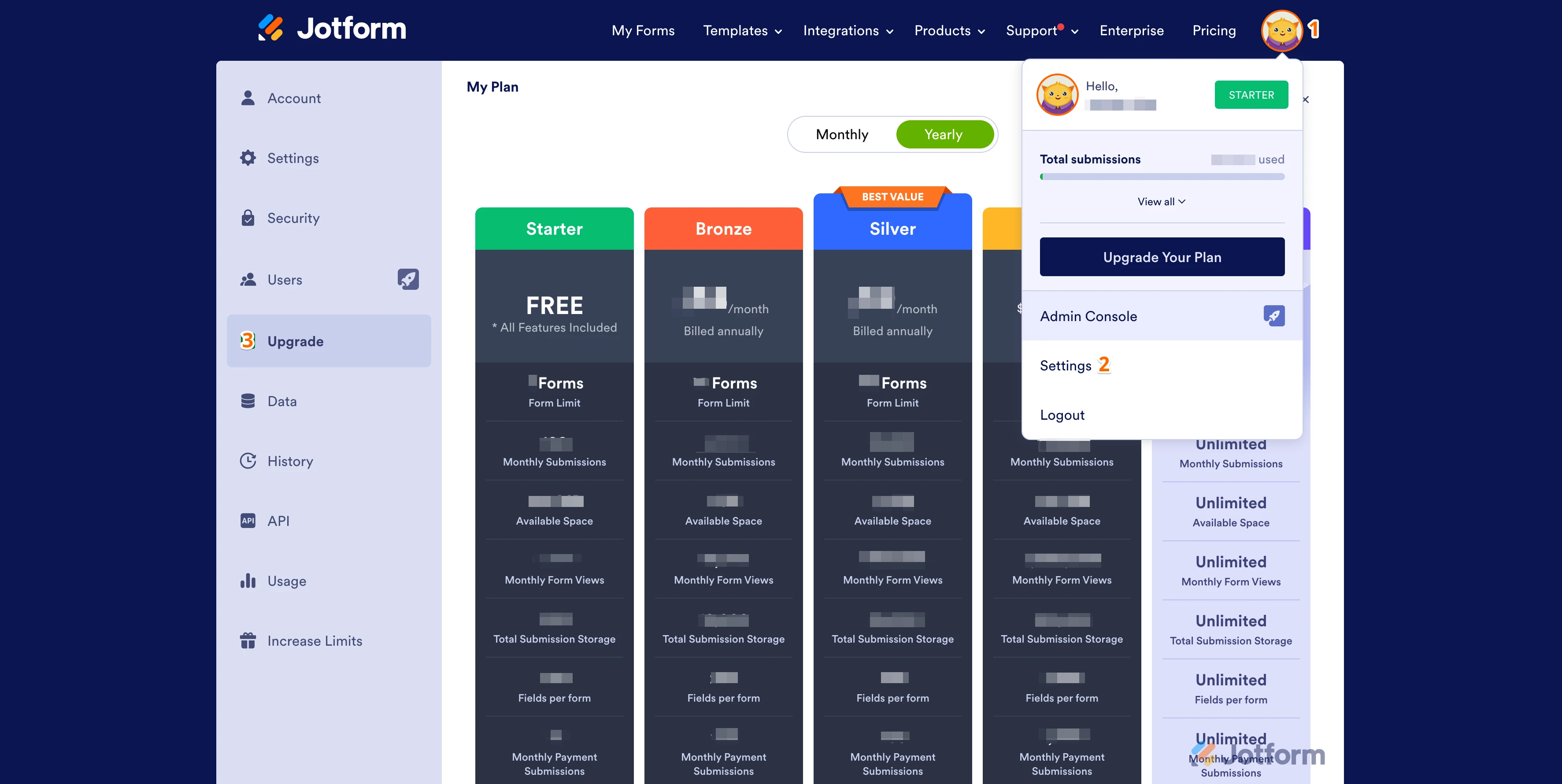Choose Logout in the account menu
Viewport: 1562px width, 784px height.
pos(1162,415)
